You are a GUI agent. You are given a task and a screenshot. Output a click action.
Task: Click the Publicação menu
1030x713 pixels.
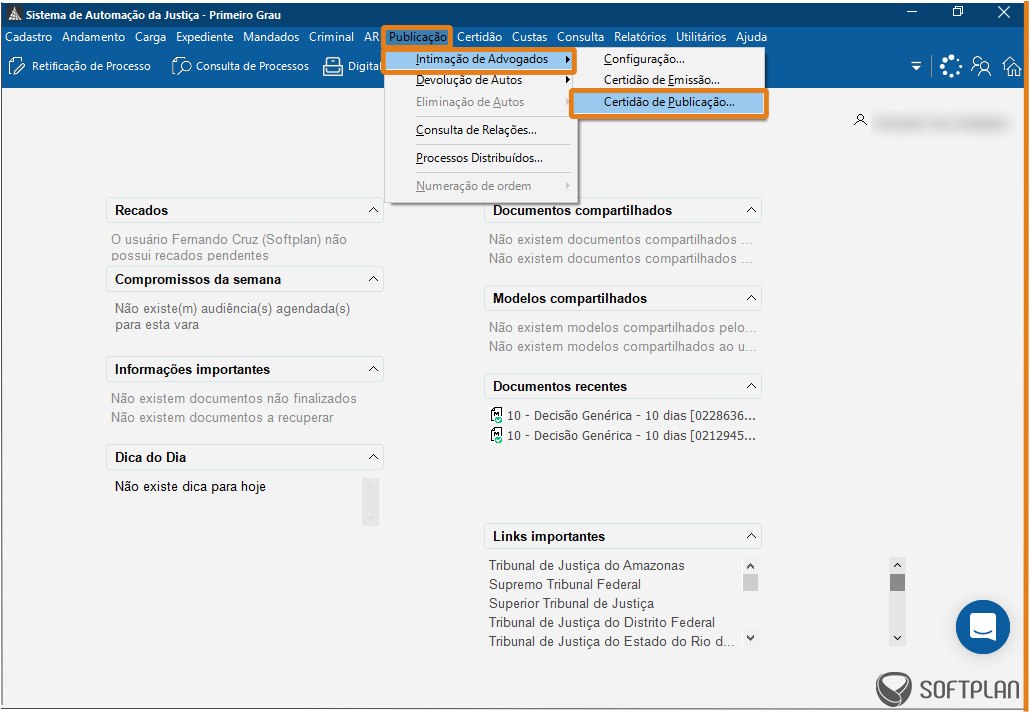[x=418, y=37]
